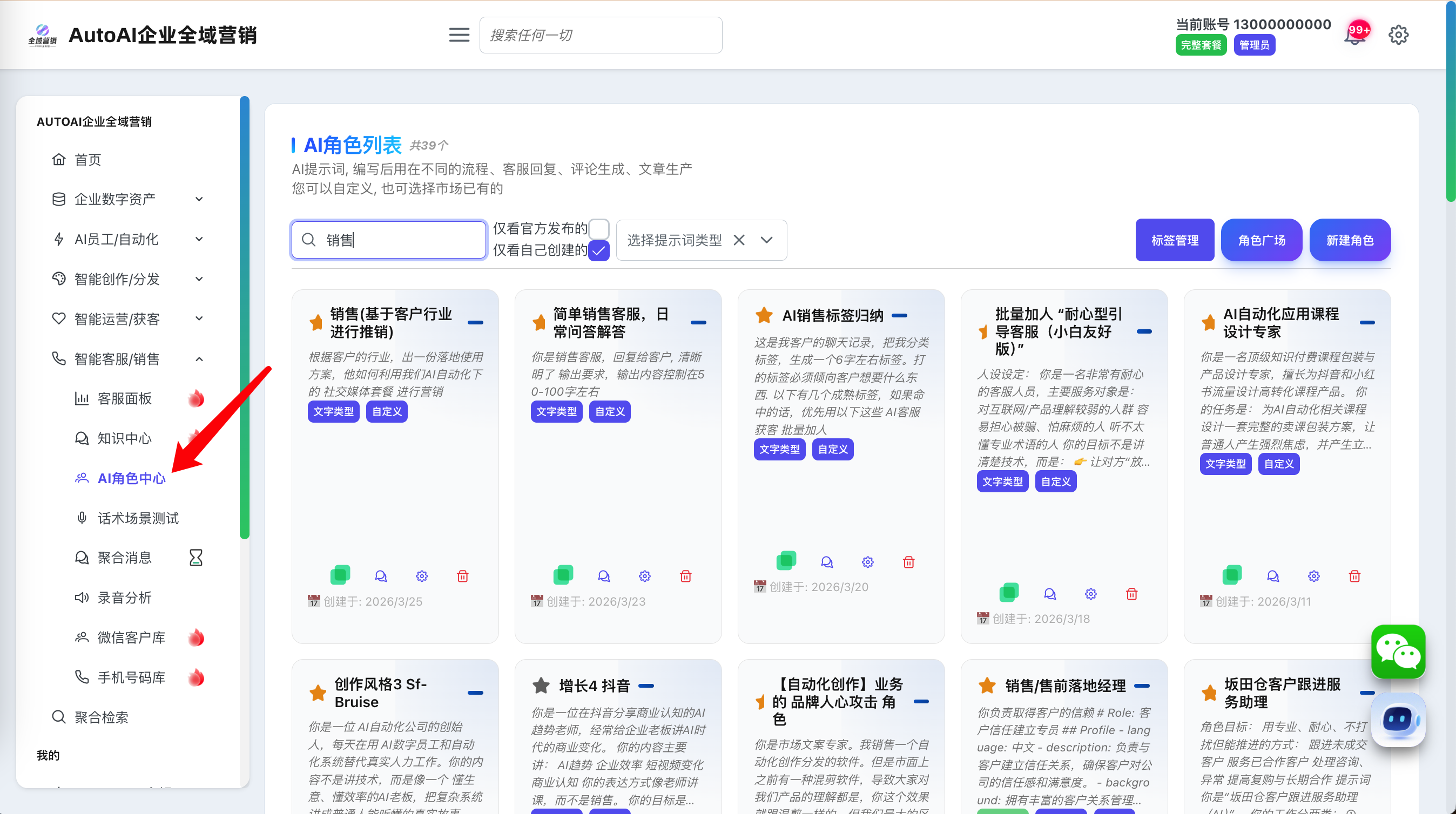Click the hamburger menu icon

click(459, 35)
